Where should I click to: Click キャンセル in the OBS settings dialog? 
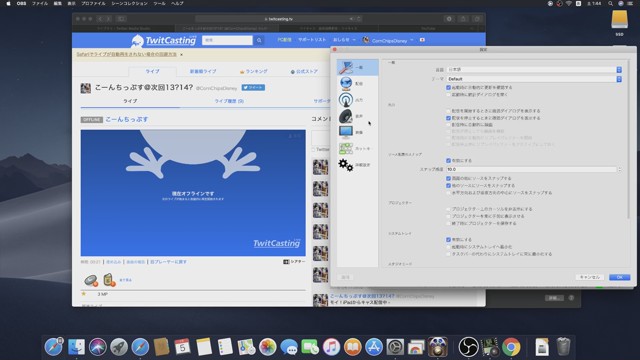pos(589,277)
